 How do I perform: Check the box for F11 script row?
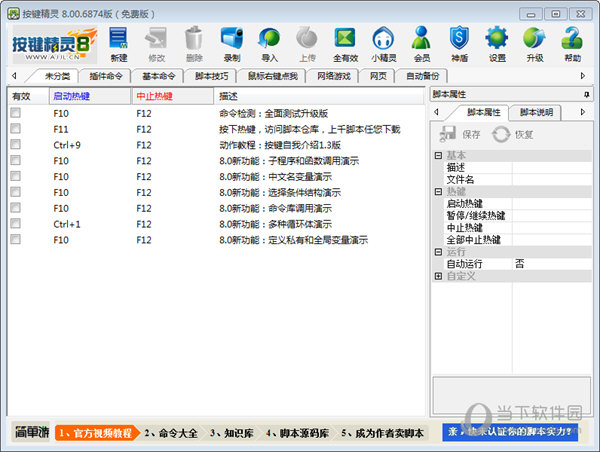pos(16,129)
